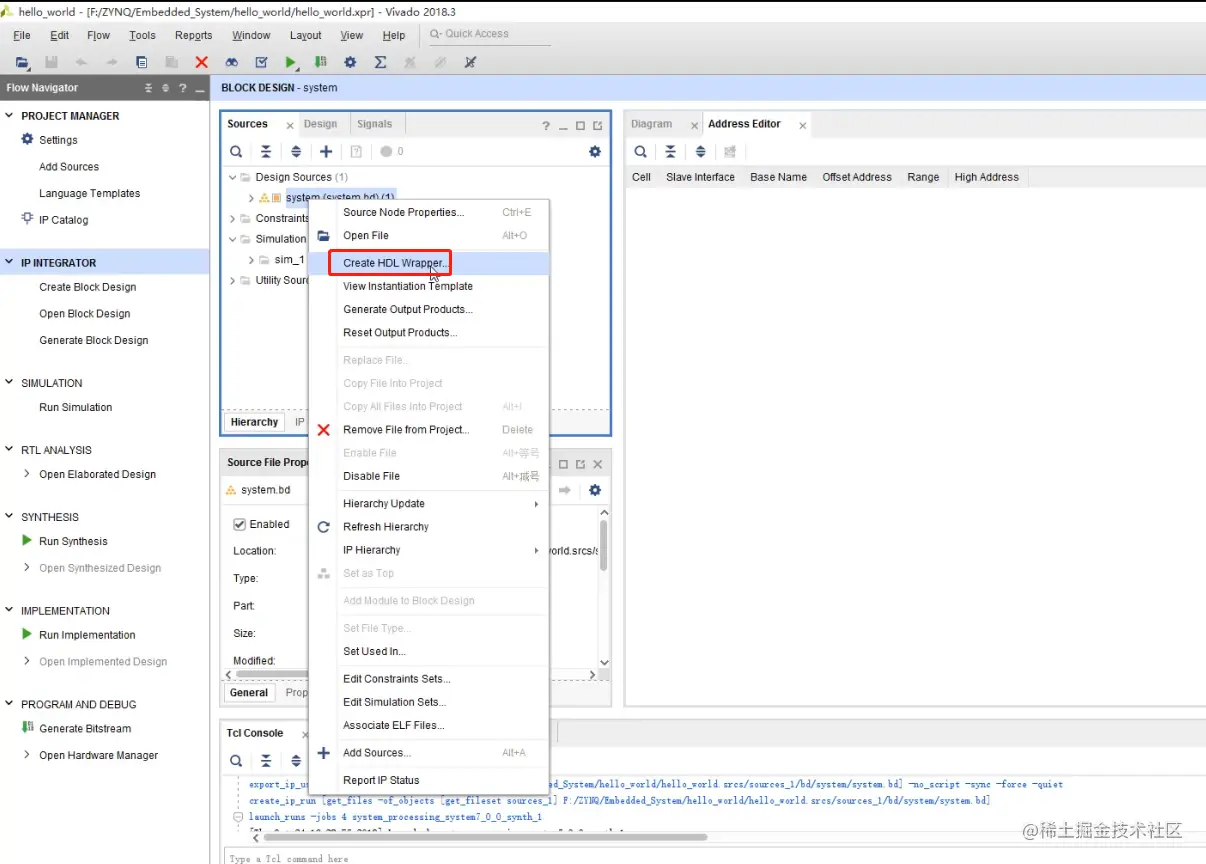Select the Hierarchy tab in Sources

click(x=254, y=422)
